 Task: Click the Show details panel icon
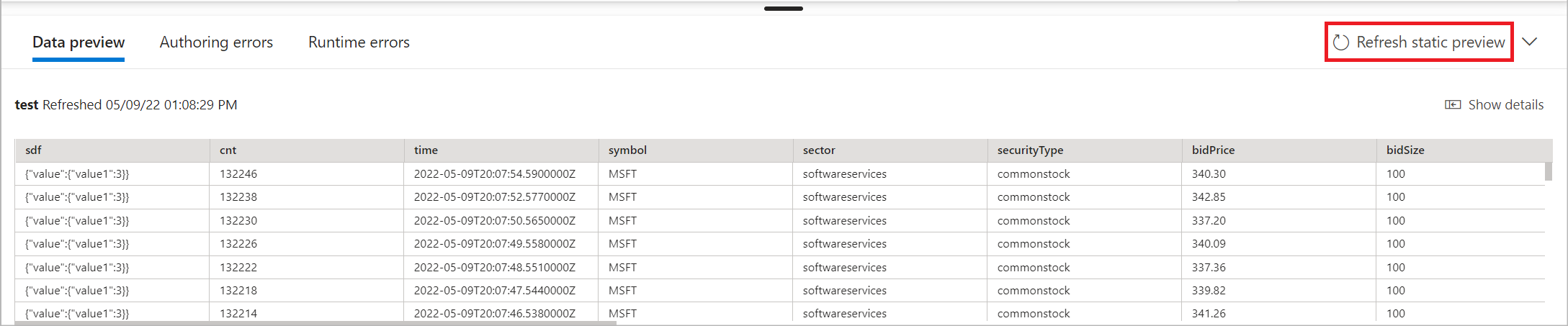point(1453,105)
